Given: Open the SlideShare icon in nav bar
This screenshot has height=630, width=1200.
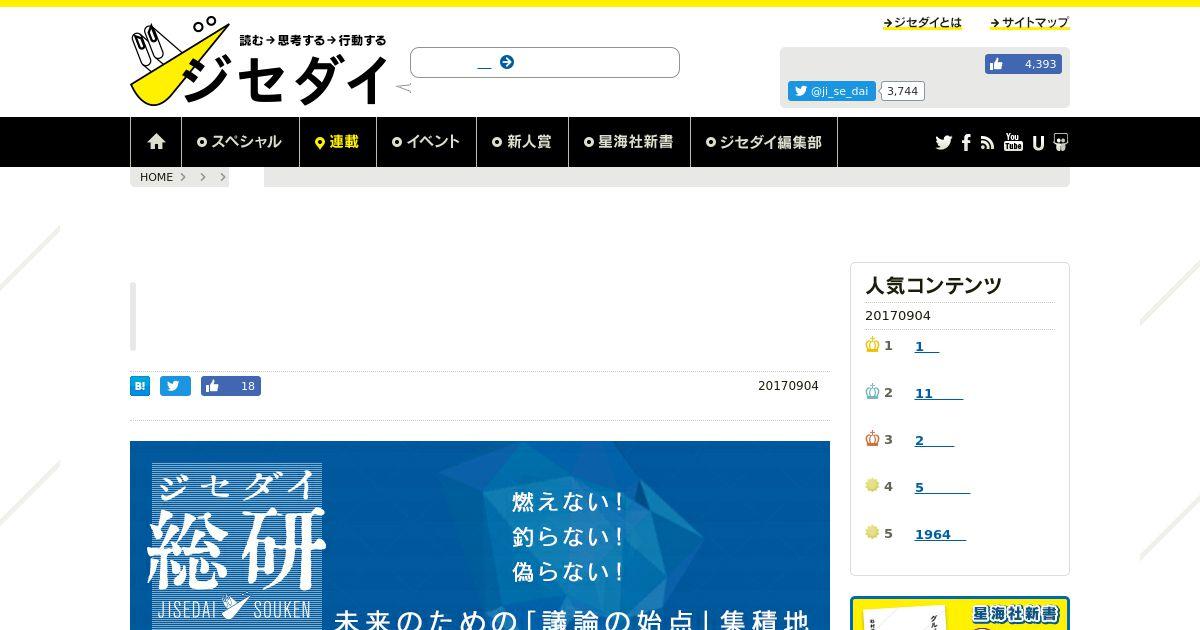Looking at the screenshot, I should (x=1061, y=142).
